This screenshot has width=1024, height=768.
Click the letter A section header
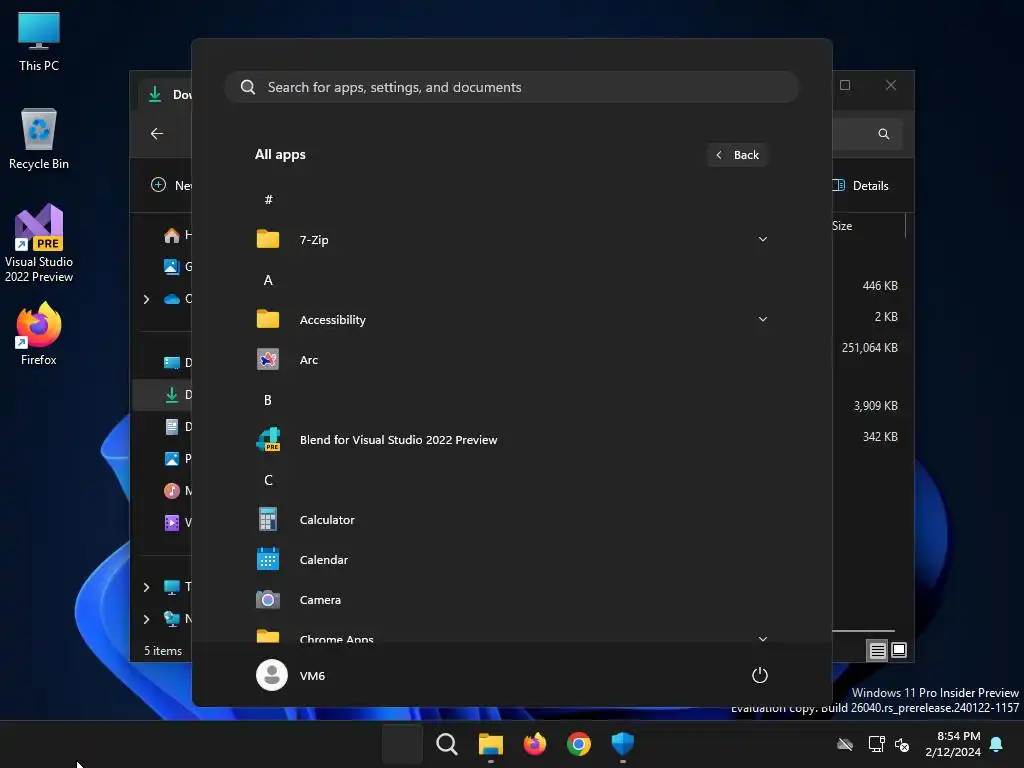(x=268, y=280)
